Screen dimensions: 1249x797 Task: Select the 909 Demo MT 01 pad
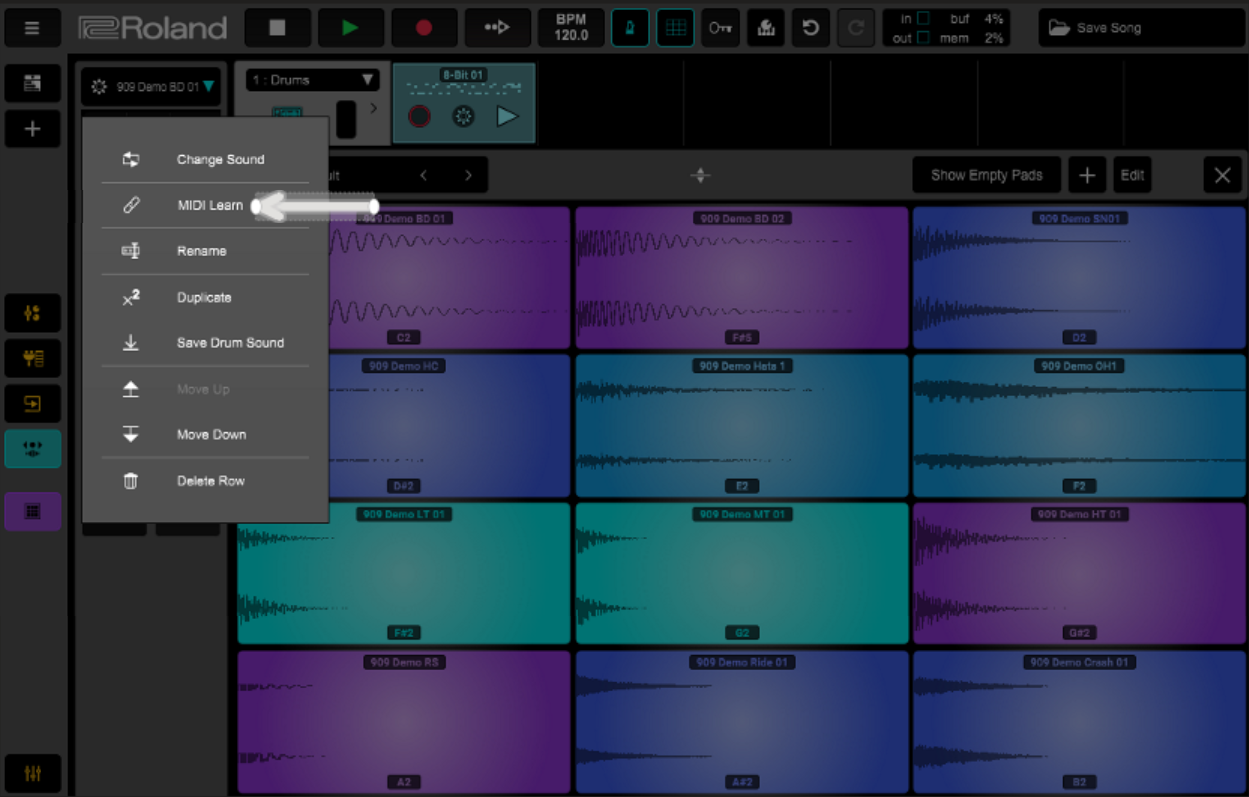[x=742, y=573]
